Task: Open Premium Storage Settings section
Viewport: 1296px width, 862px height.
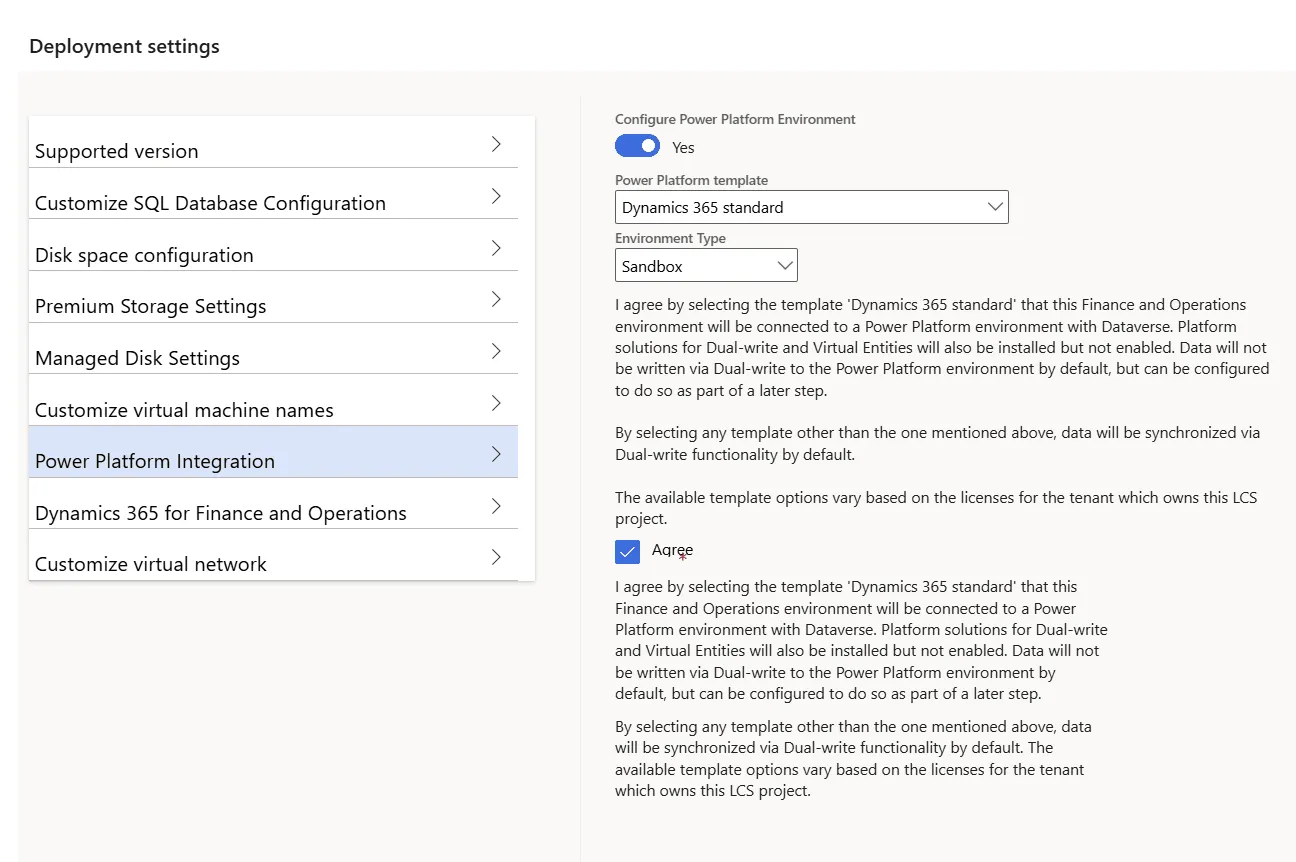Action: 273,297
